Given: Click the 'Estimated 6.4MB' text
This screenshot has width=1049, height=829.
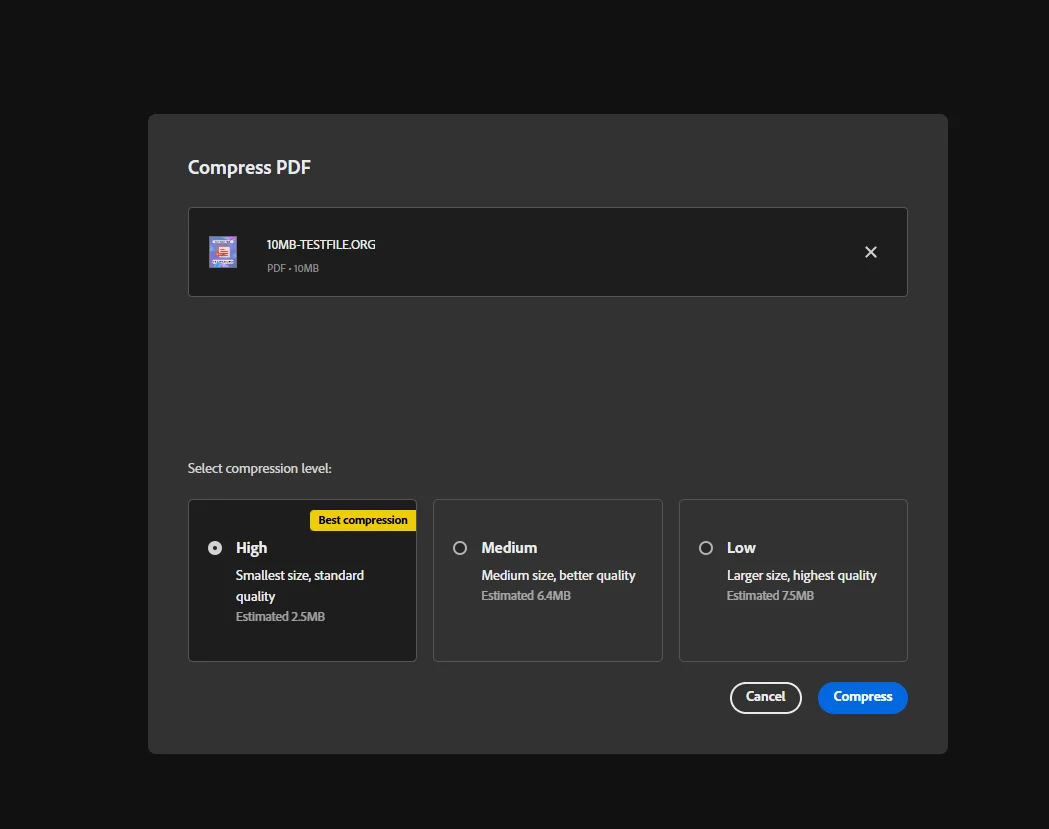Looking at the screenshot, I should pyautogui.click(x=526, y=595).
